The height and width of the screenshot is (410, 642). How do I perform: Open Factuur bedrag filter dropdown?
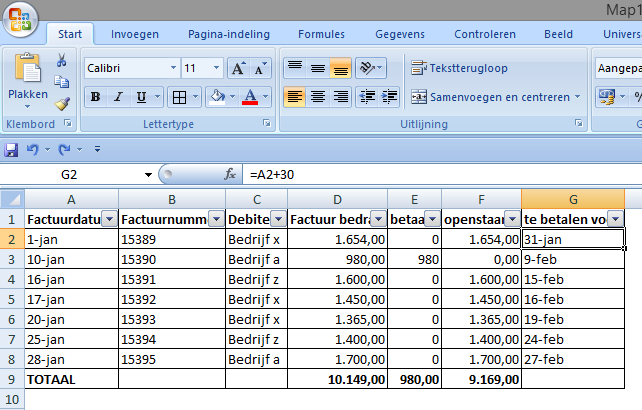point(378,220)
